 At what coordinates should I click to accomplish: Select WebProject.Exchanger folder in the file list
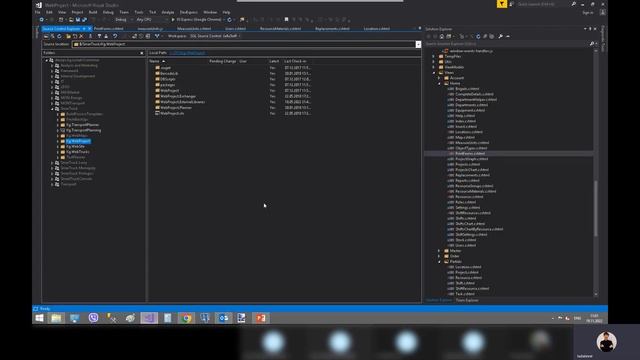pyautogui.click(x=178, y=96)
